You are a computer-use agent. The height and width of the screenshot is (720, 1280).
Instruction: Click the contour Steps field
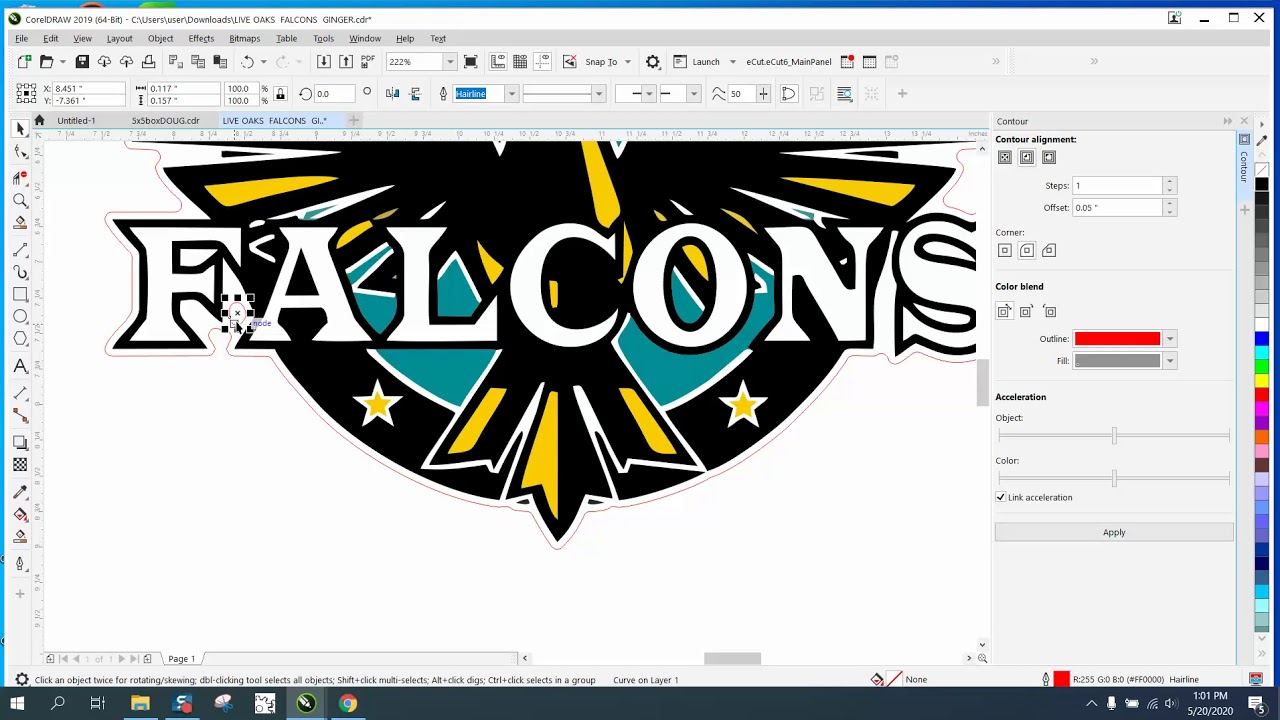(1117, 186)
